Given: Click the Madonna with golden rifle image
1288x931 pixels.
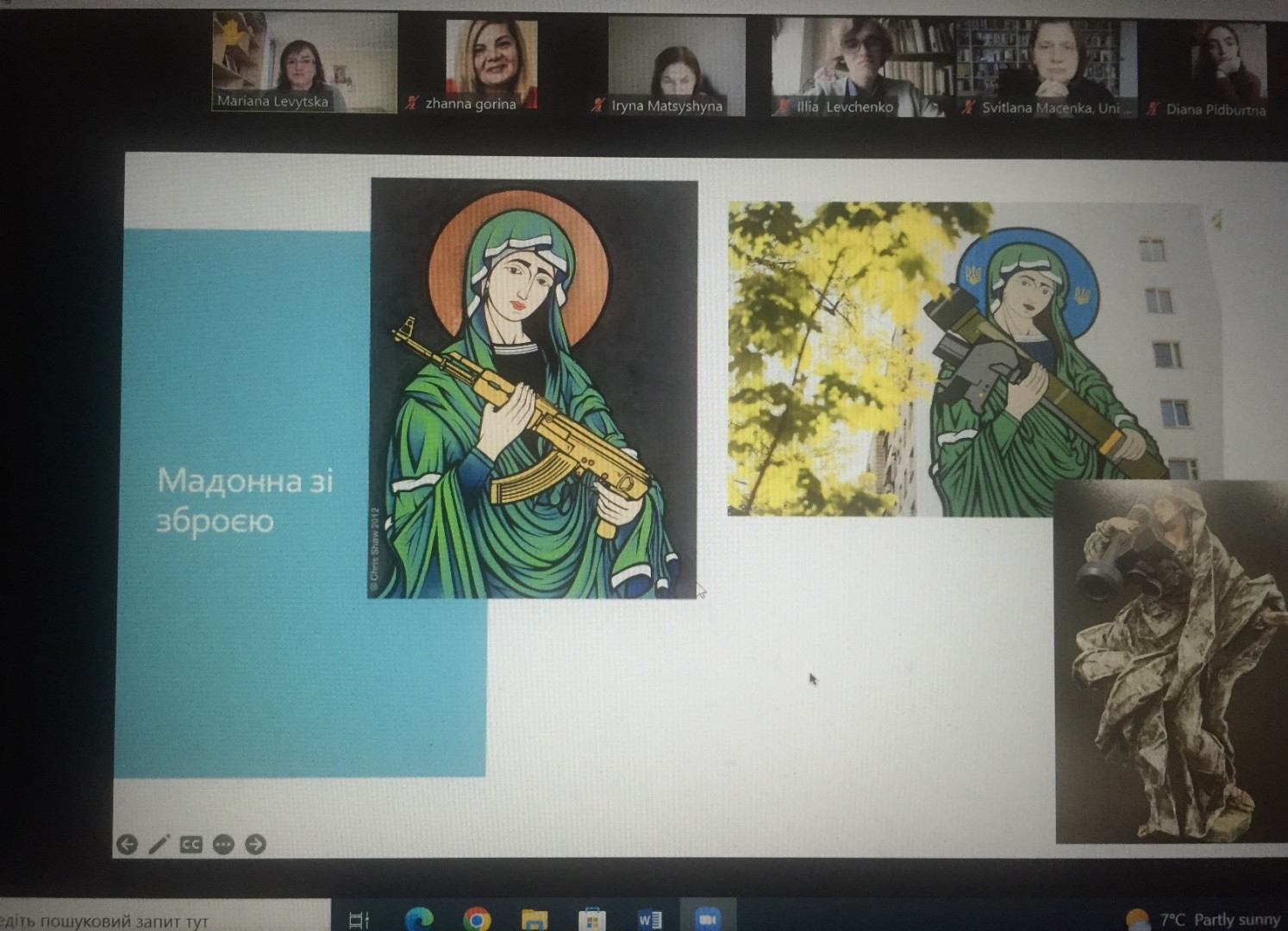Looking at the screenshot, I should (534, 389).
